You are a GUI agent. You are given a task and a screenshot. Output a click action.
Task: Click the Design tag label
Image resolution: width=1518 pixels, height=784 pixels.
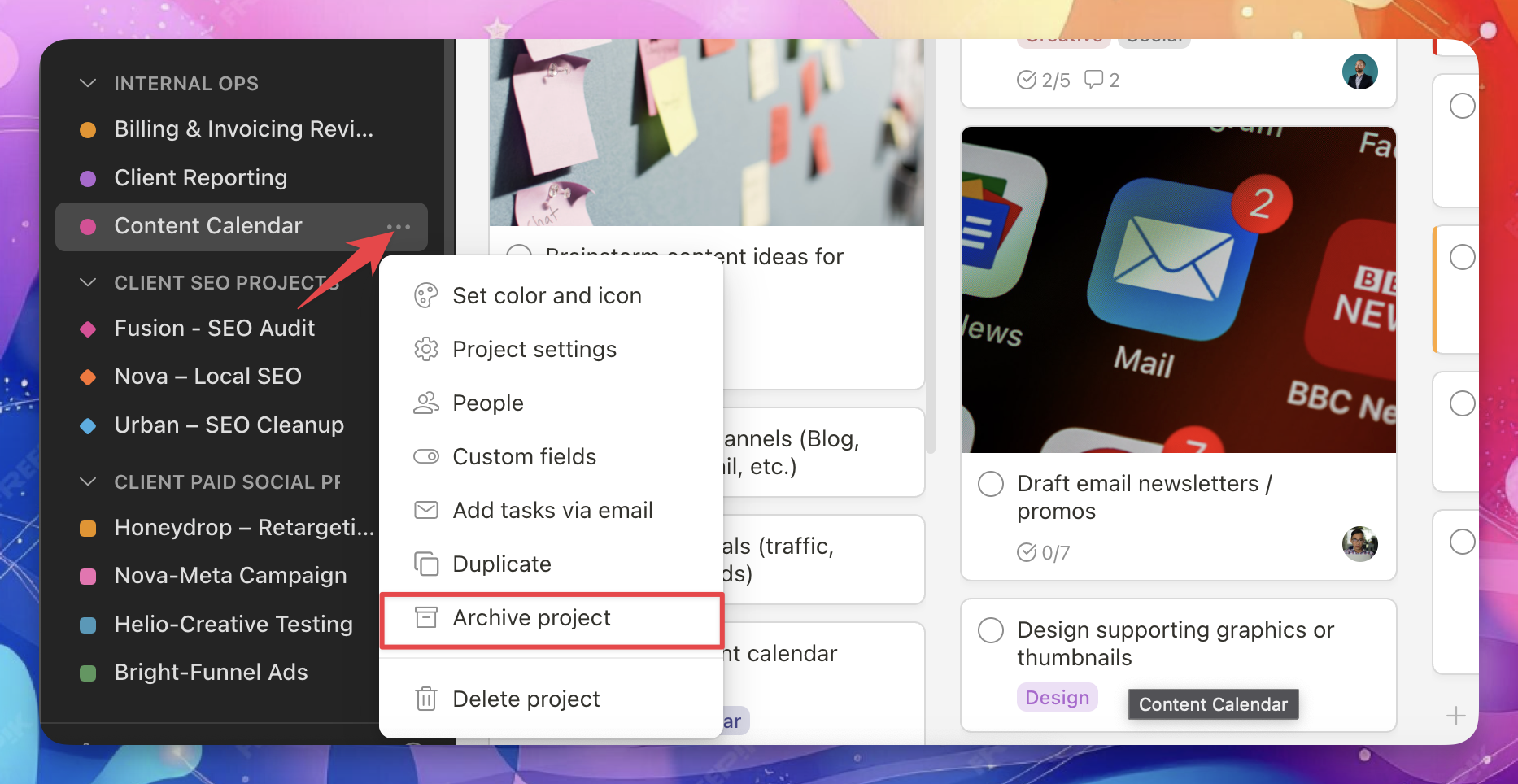(1058, 698)
